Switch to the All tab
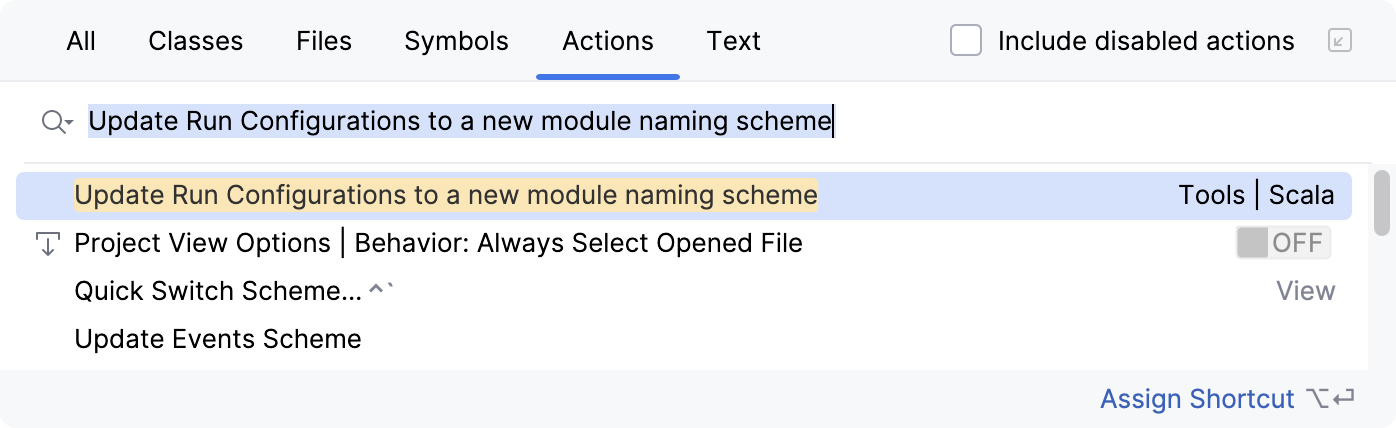The height and width of the screenshot is (428, 1396). [x=81, y=41]
